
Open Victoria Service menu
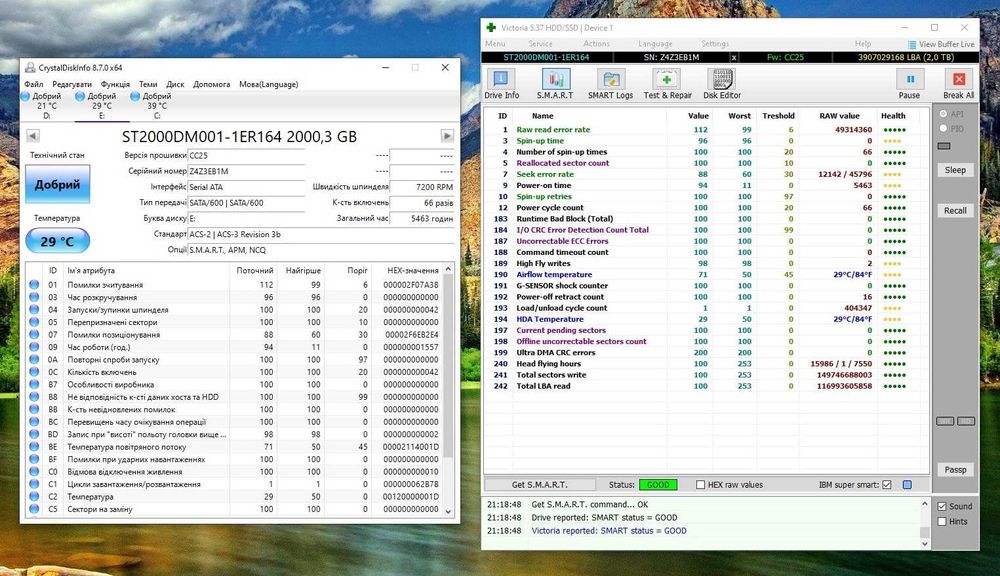coord(540,43)
